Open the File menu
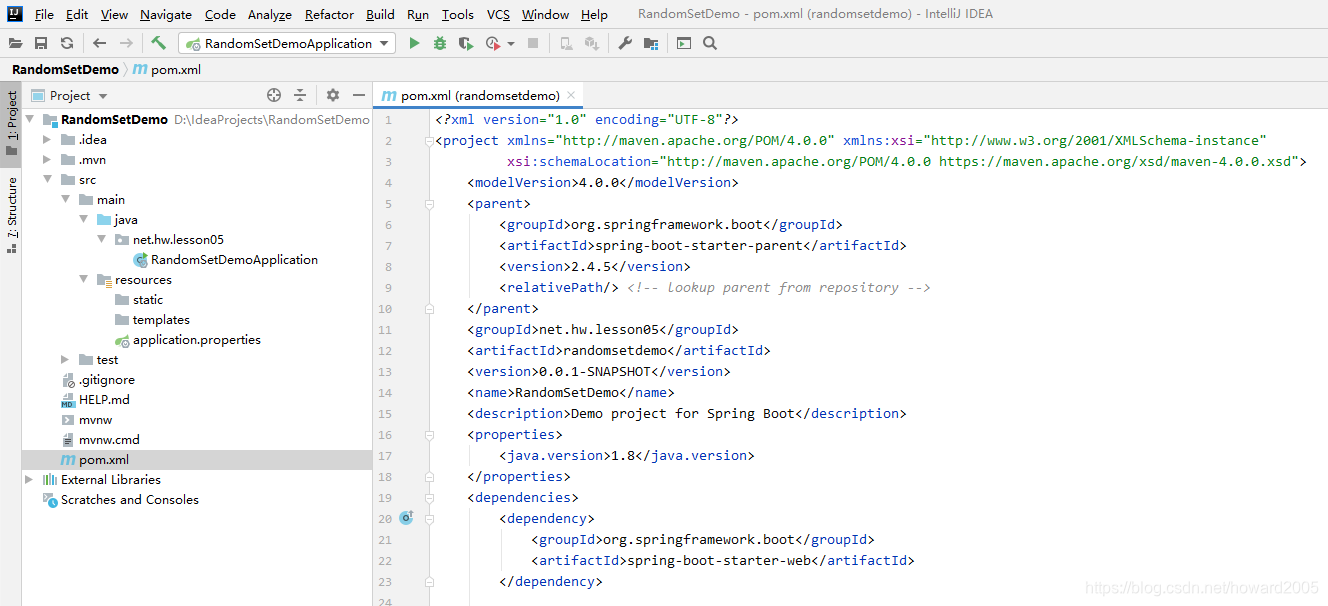 [x=44, y=14]
